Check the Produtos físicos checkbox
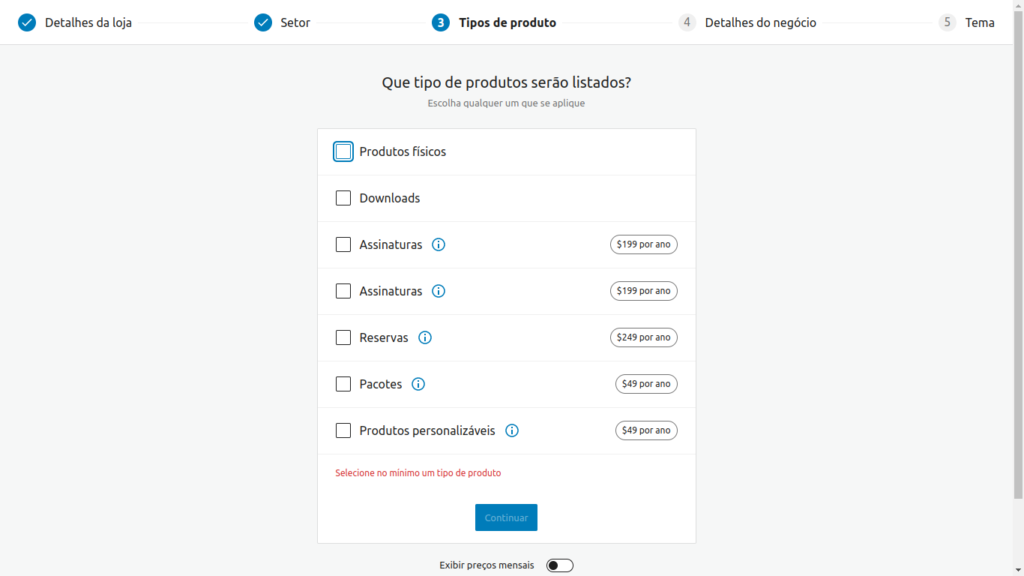Image resolution: width=1024 pixels, height=576 pixels. tap(343, 151)
